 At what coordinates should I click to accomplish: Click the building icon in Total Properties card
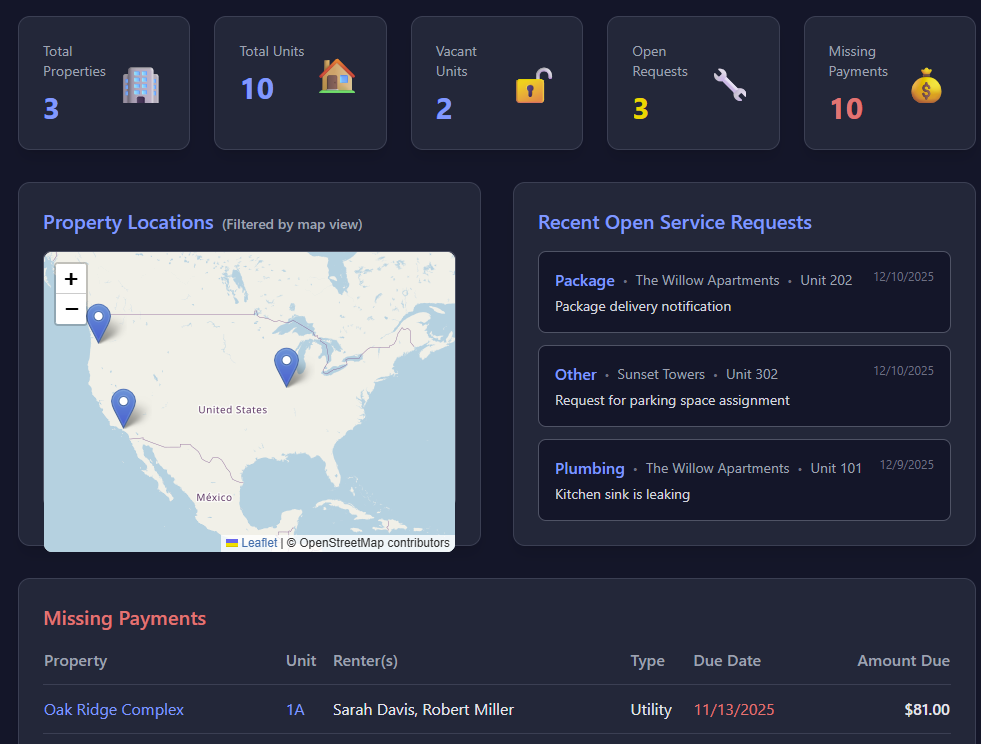[141, 85]
